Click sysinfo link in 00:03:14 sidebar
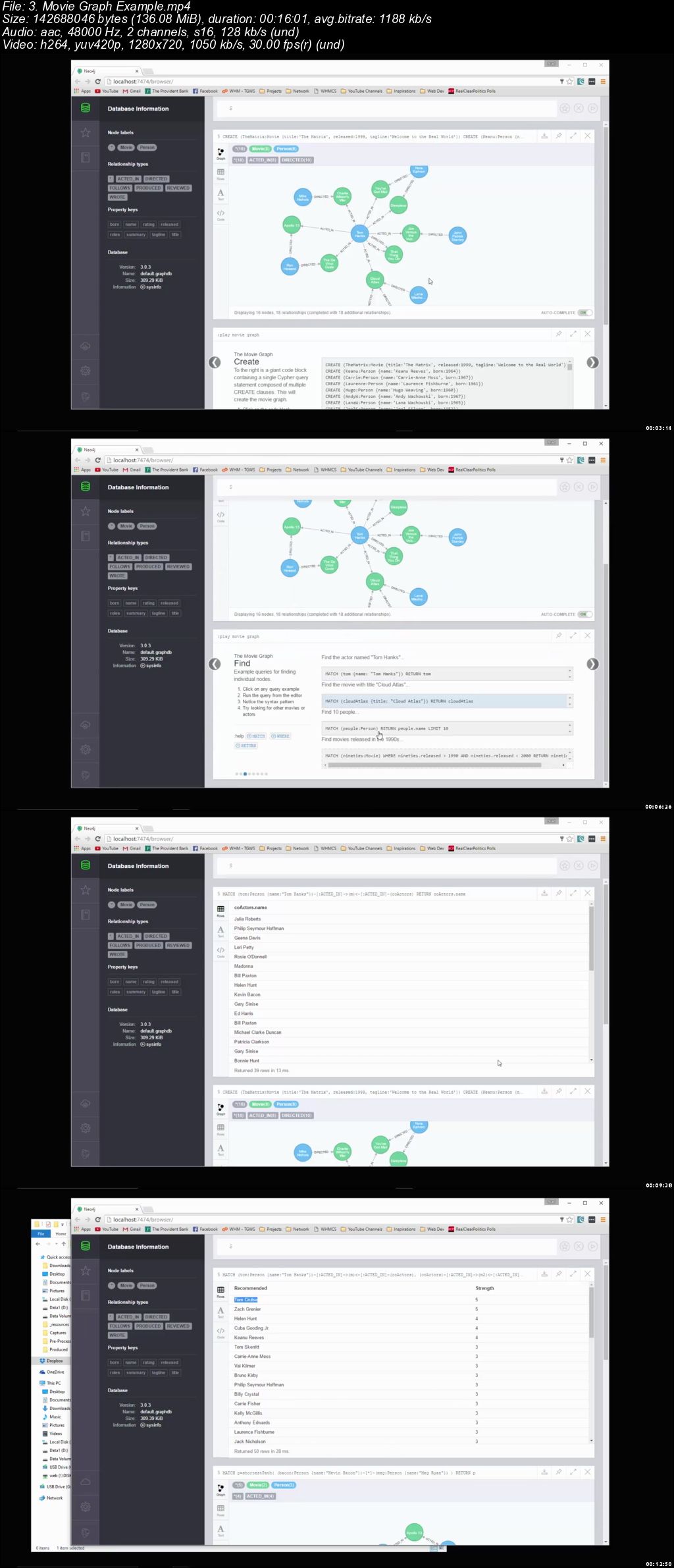The height and width of the screenshot is (1568, 674). point(151,287)
